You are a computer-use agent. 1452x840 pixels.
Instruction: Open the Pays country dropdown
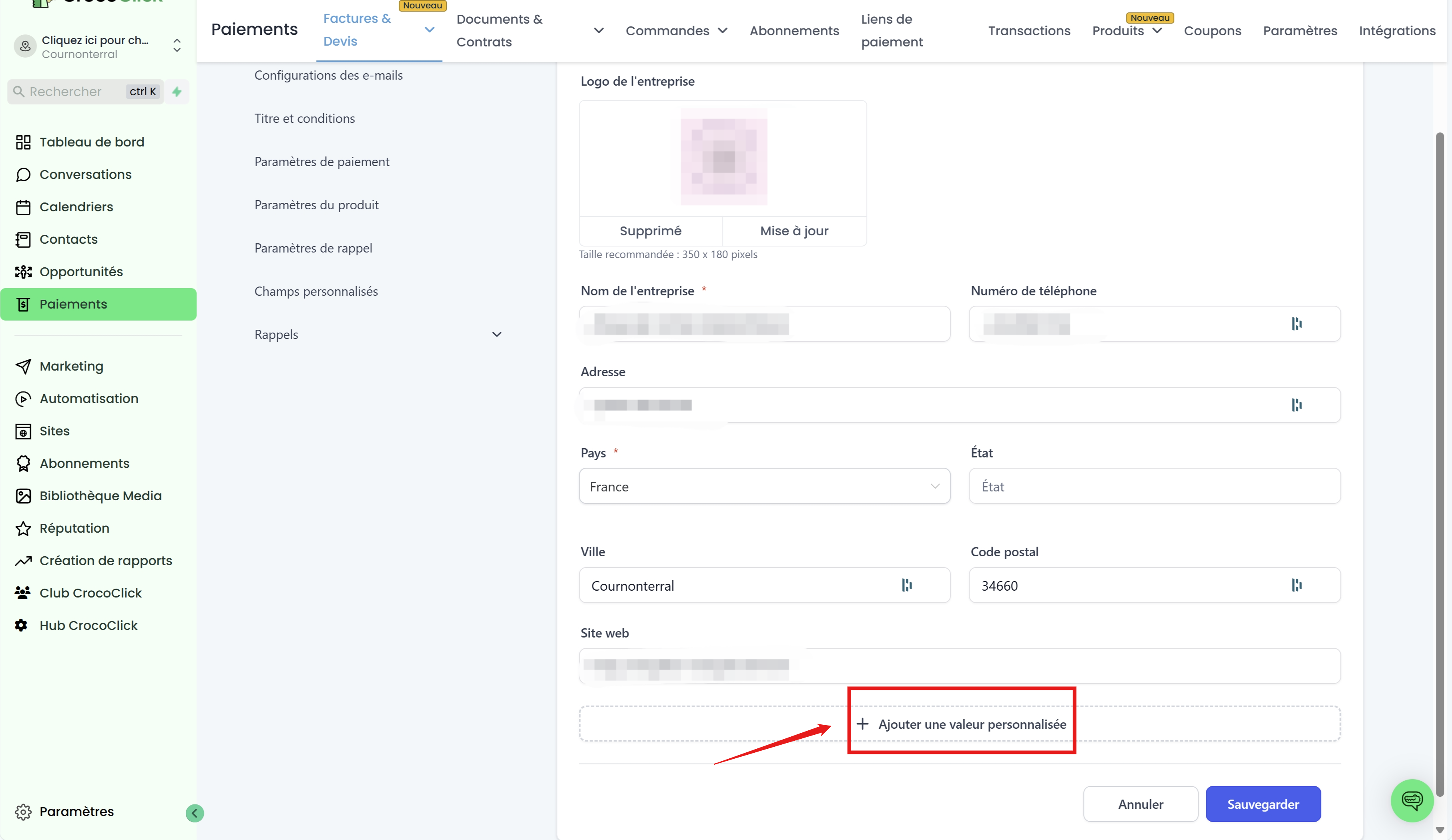pyautogui.click(x=765, y=486)
